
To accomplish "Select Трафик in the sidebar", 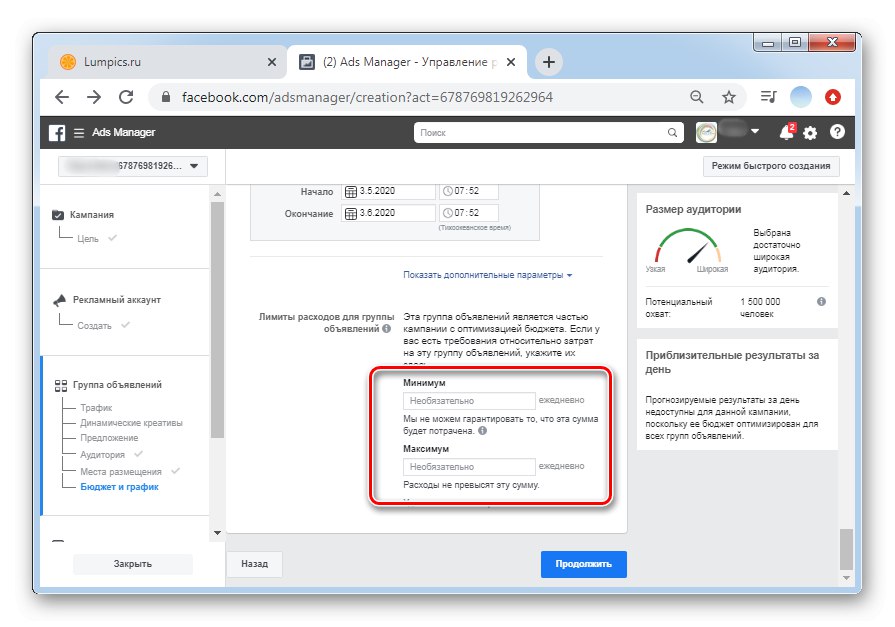I will [x=96, y=408].
